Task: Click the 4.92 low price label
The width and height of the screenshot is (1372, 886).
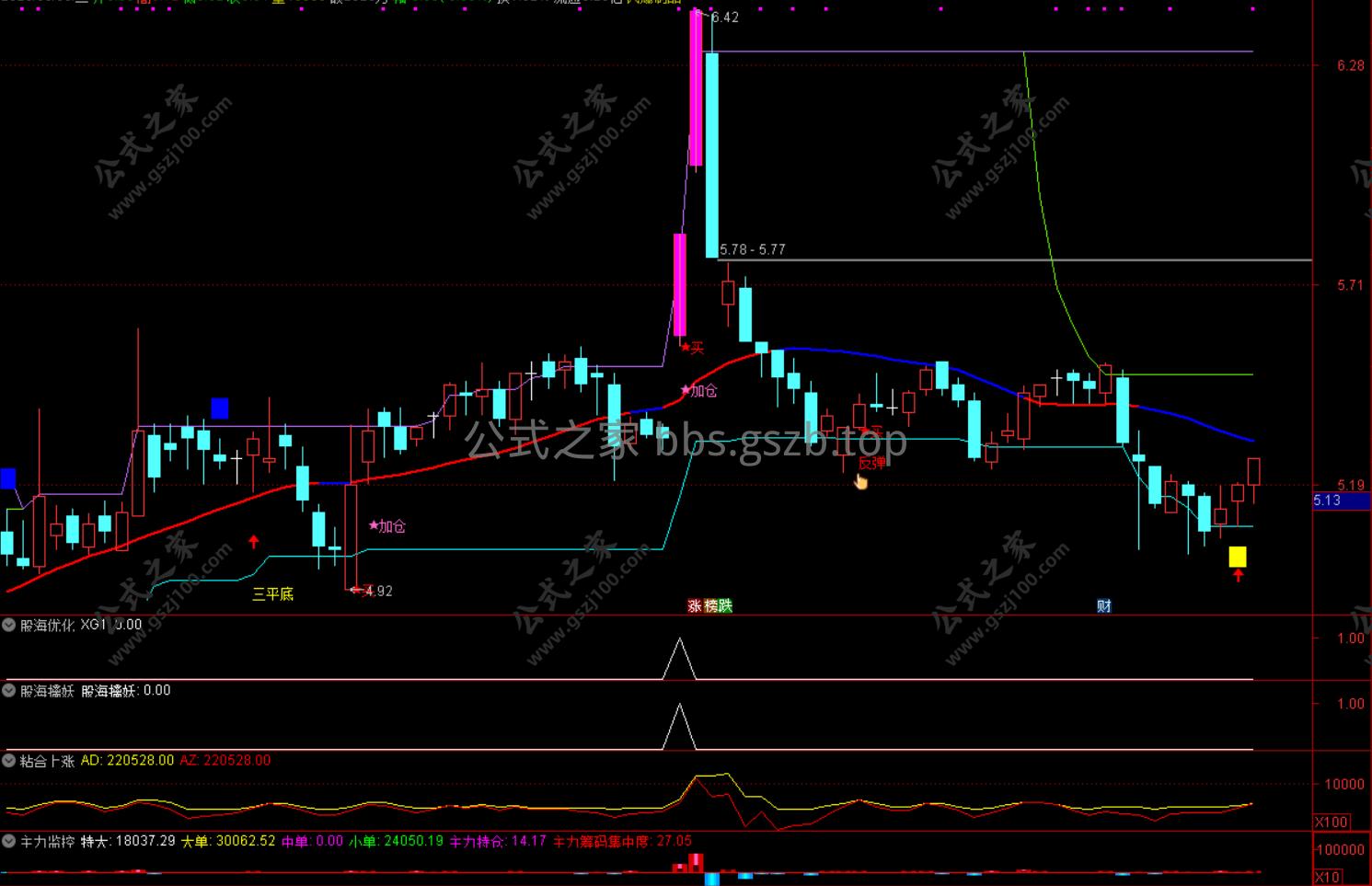Action: (379, 591)
